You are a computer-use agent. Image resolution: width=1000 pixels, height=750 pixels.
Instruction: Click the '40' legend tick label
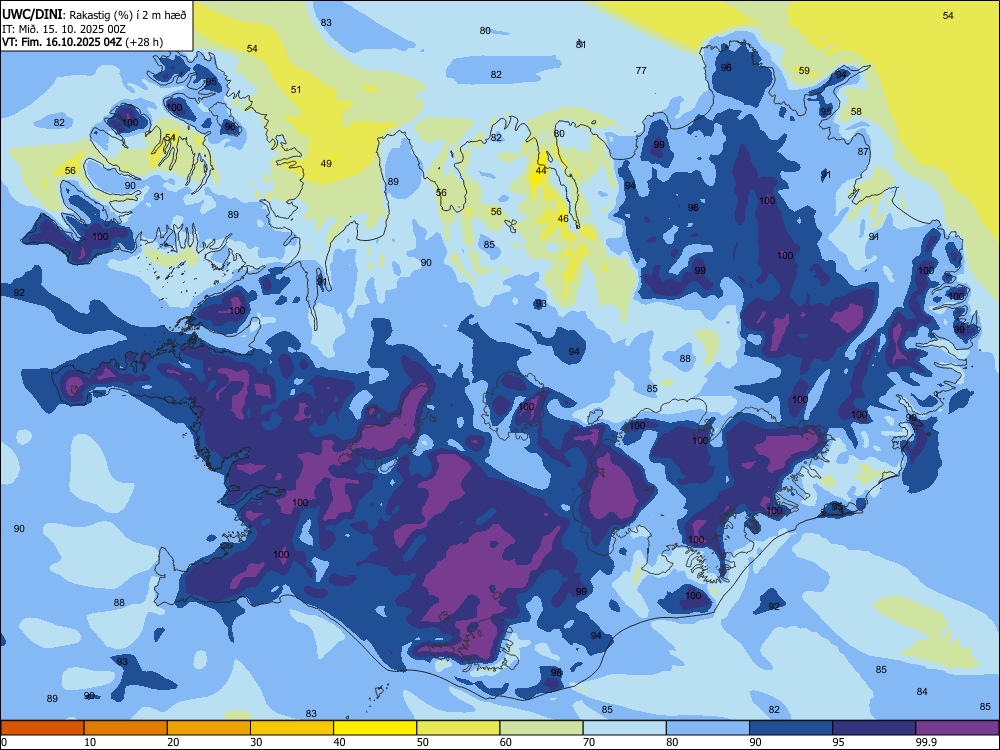(x=339, y=742)
